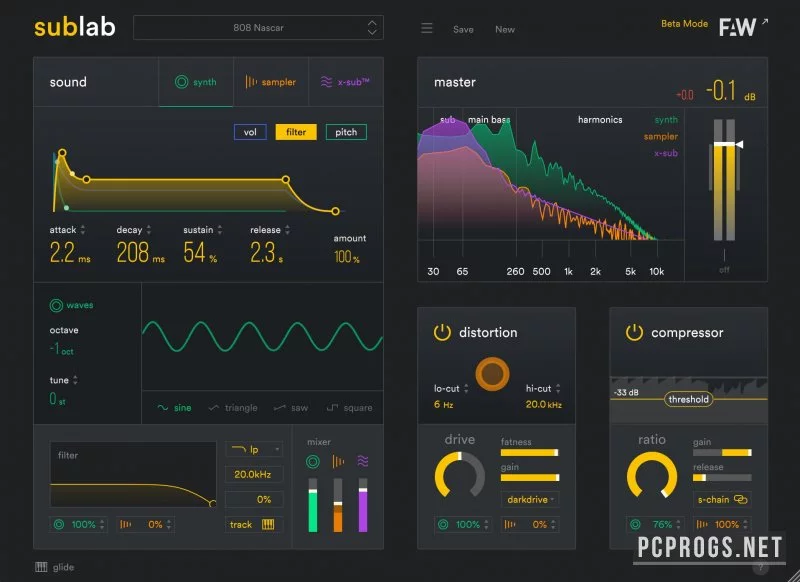Select the filter envelope button
Viewport: 800px width, 582px height.
click(x=296, y=132)
